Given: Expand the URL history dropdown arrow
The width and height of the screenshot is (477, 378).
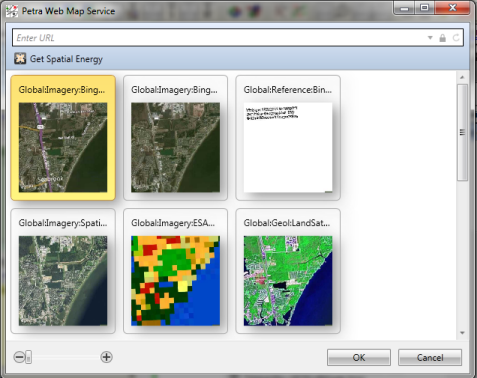Looking at the screenshot, I should 430,38.
